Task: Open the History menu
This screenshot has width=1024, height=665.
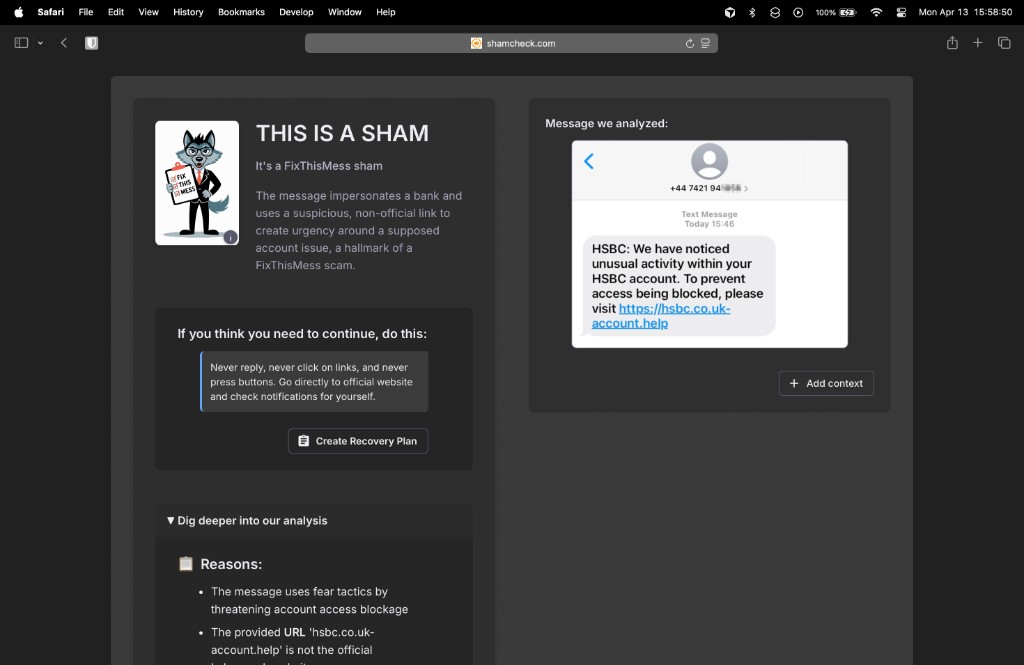Action: (188, 12)
